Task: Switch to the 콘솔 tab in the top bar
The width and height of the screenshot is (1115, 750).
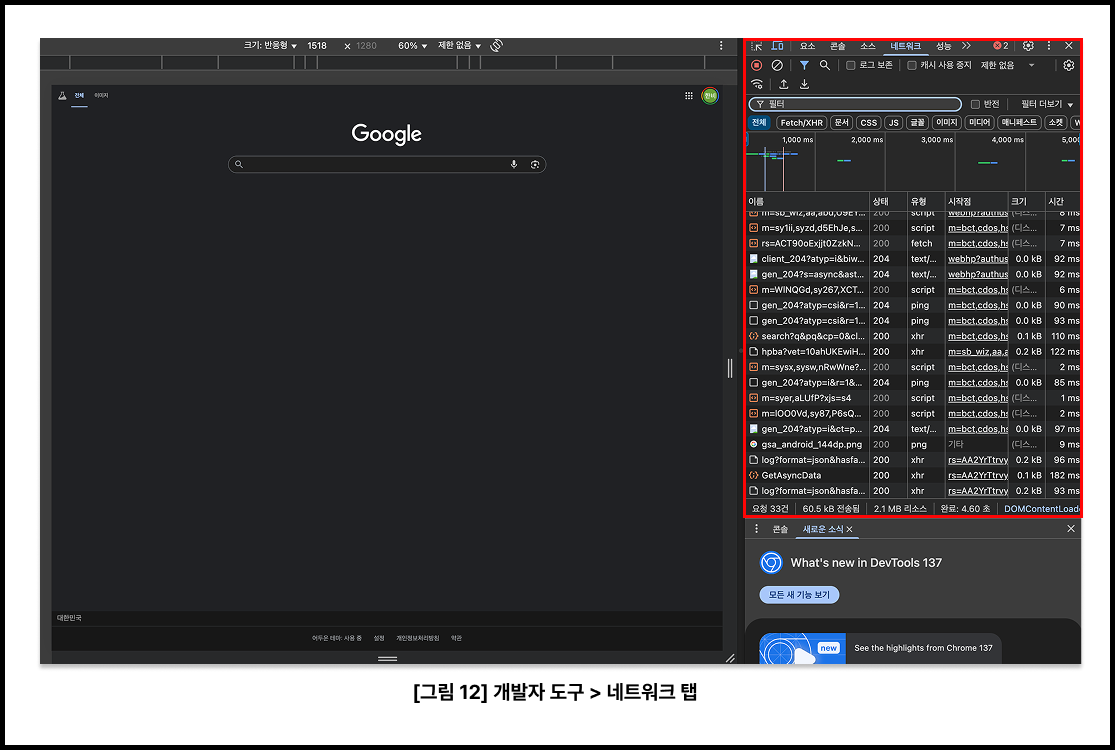Action: click(x=838, y=45)
